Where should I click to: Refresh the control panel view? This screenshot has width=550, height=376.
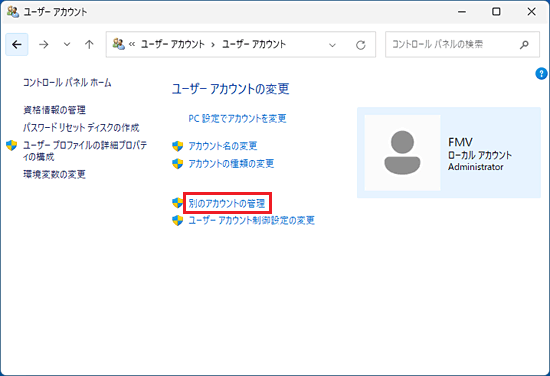pos(361,45)
